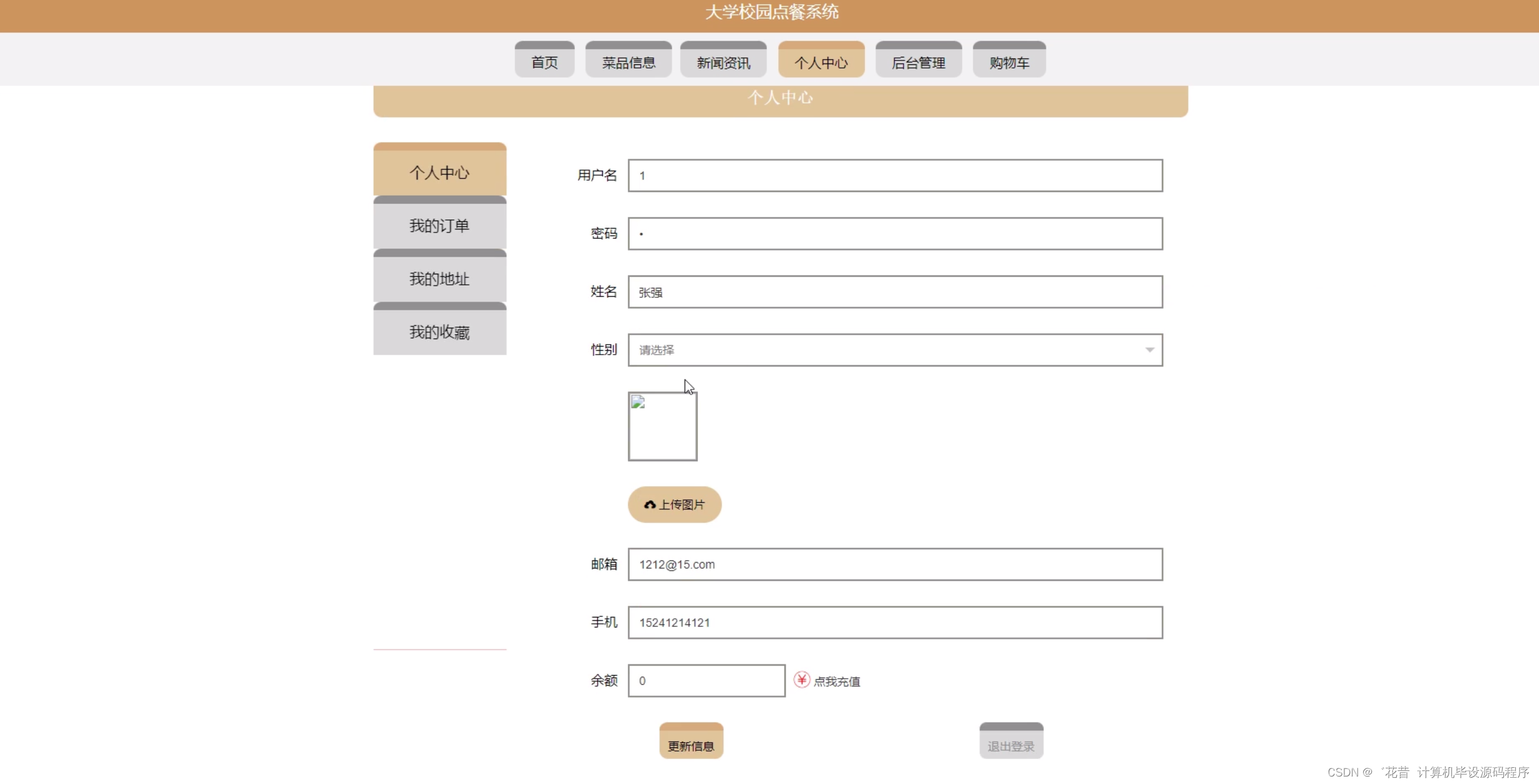Viewport: 1539px width, 784px height.
Task: Focus the 用户名 input field
Action: [x=895, y=176]
